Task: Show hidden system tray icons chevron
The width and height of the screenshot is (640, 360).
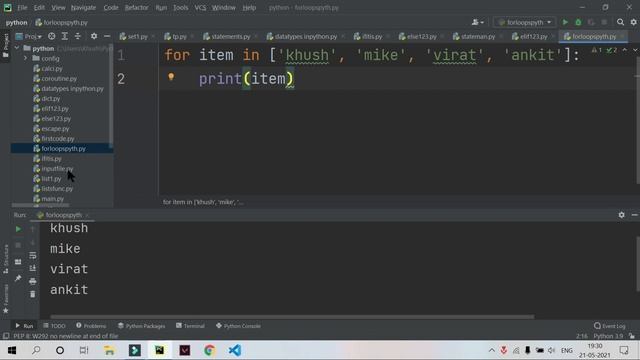Action: 491,350
